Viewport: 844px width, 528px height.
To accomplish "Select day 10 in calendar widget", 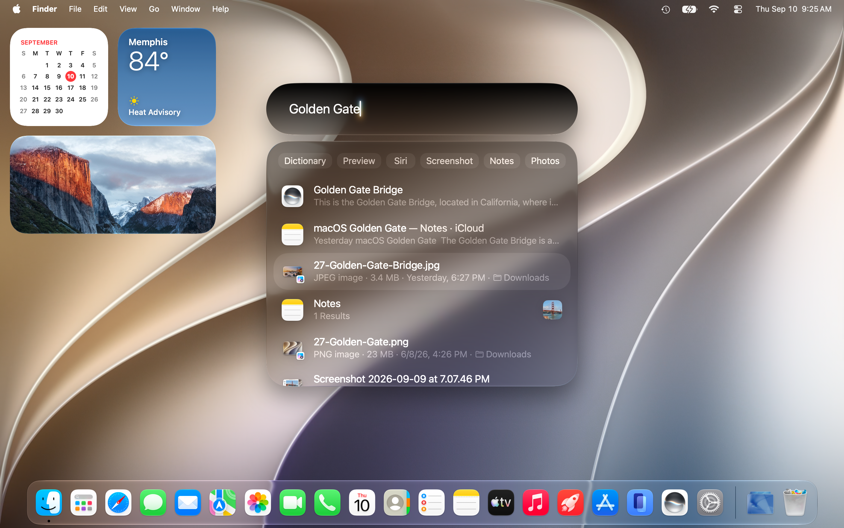I will point(71,76).
